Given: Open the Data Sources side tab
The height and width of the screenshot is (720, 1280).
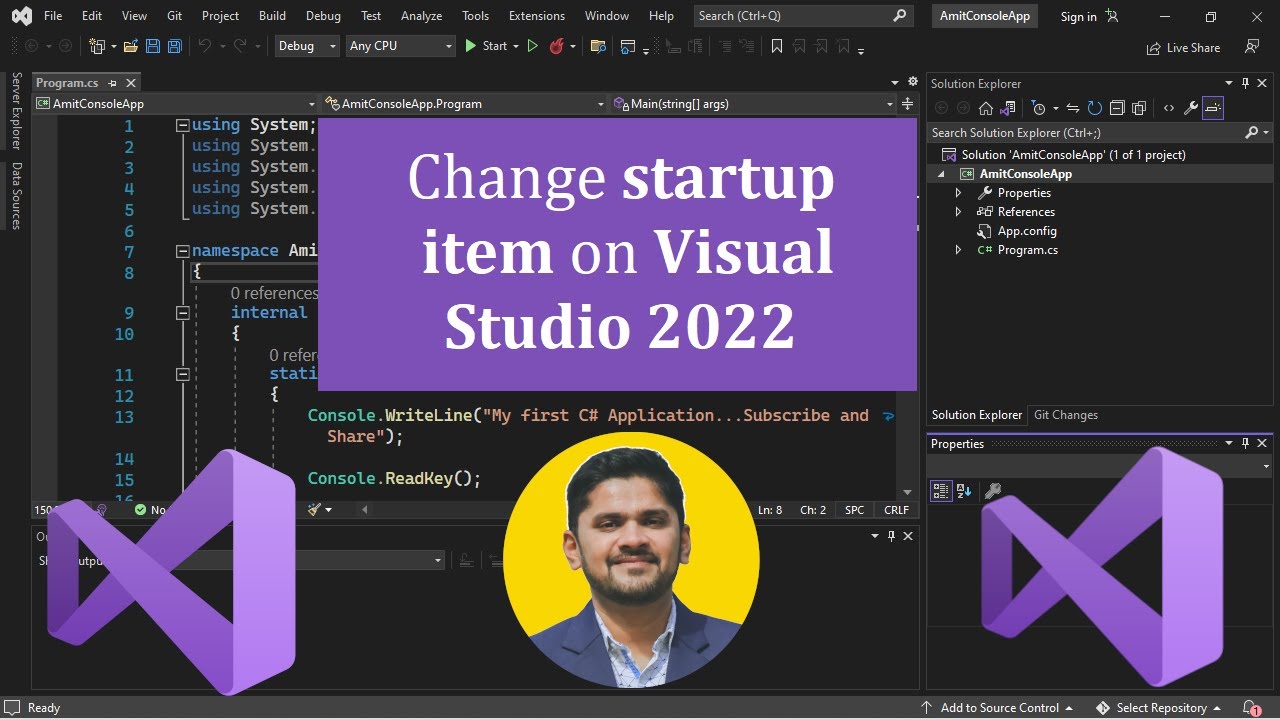Looking at the screenshot, I should tap(16, 195).
